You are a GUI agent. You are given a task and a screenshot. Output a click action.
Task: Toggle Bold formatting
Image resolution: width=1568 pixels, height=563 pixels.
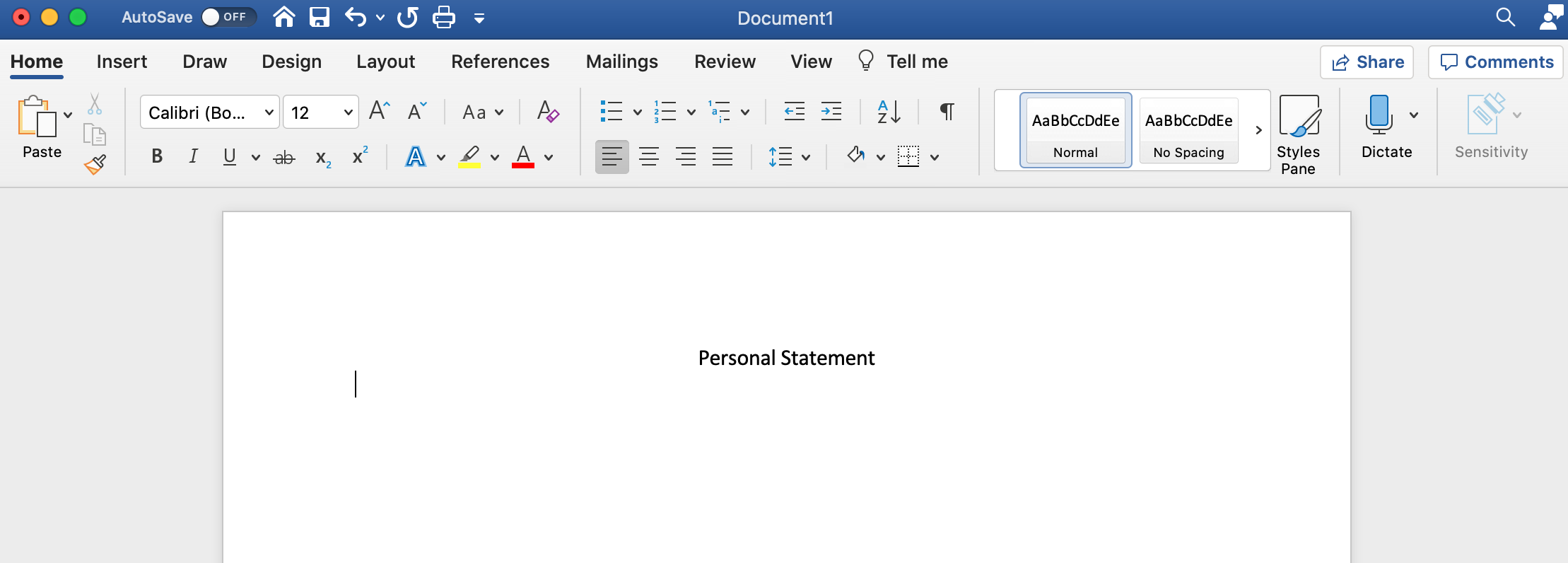pyautogui.click(x=157, y=156)
